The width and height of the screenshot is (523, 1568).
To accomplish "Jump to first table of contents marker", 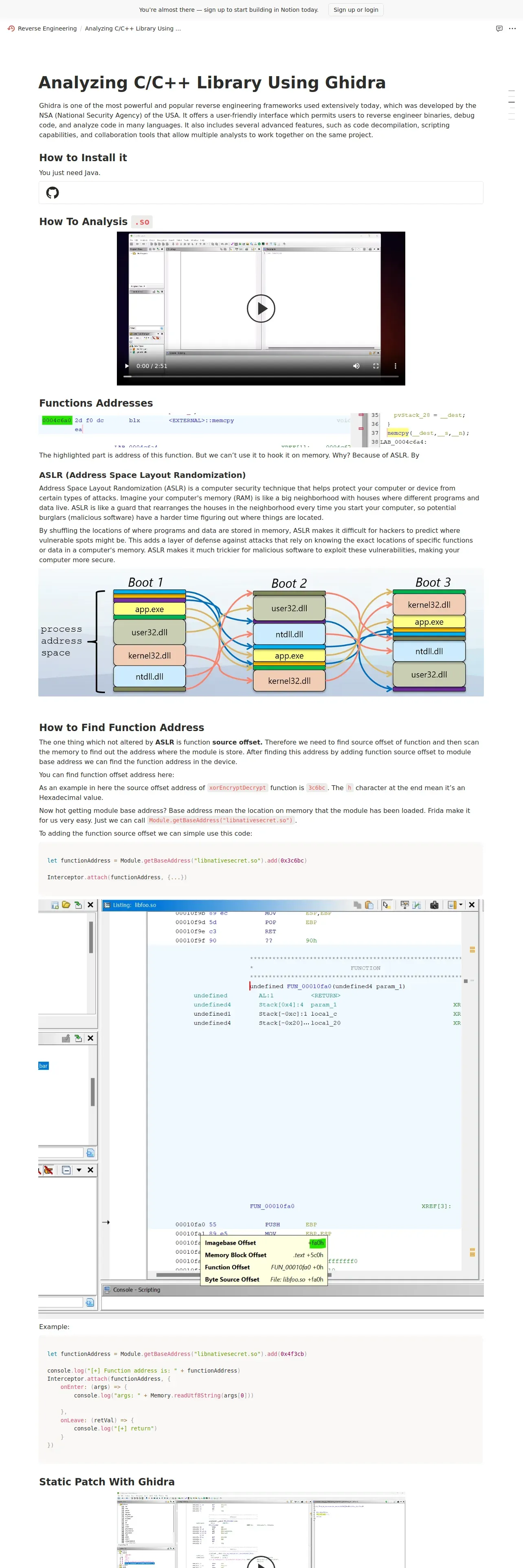I will pos(512,91).
